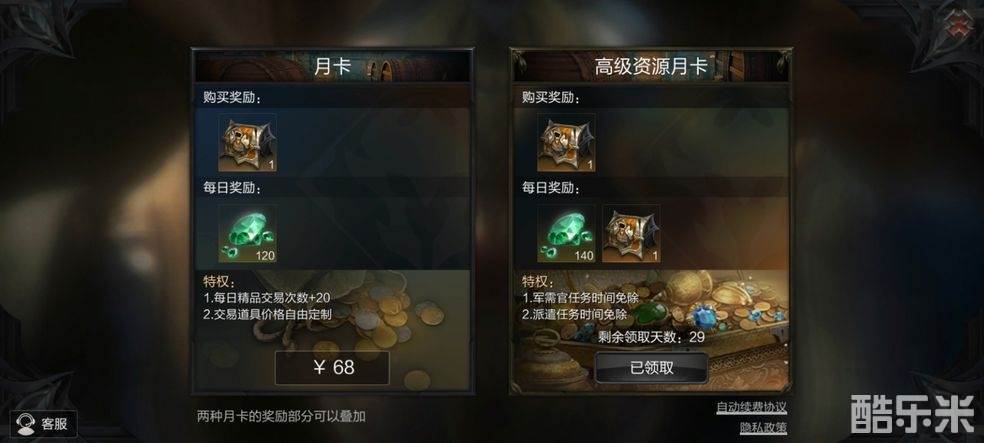The width and height of the screenshot is (984, 443).
Task: Select the 高级资源月卡 card title header
Action: [651, 66]
